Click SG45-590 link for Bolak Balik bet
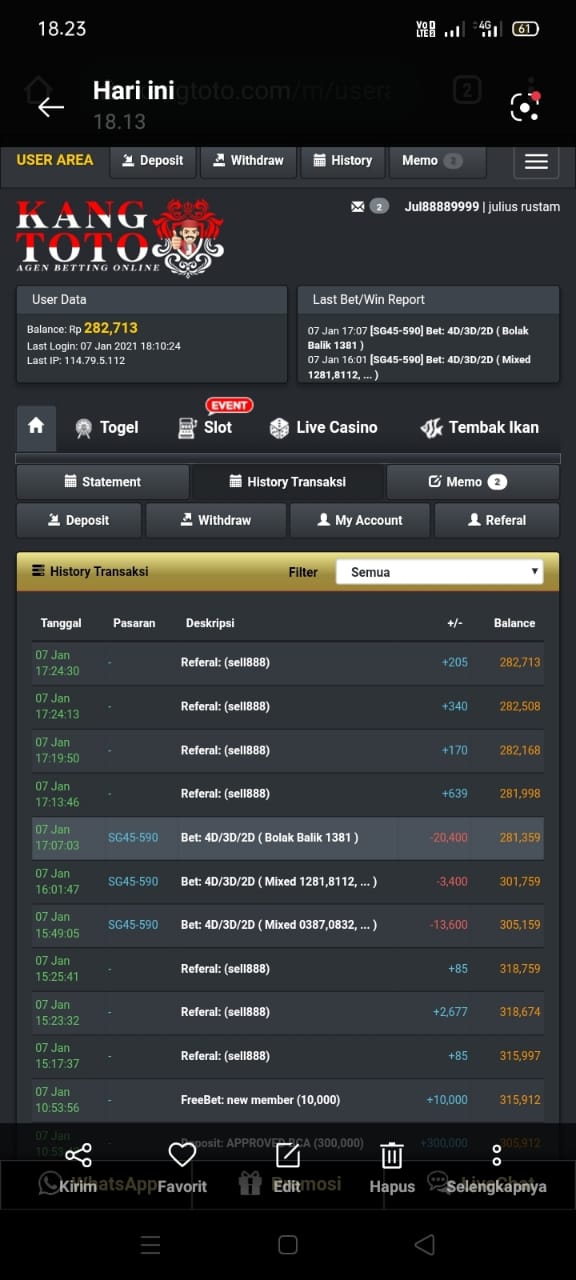 pyautogui.click(x=133, y=838)
